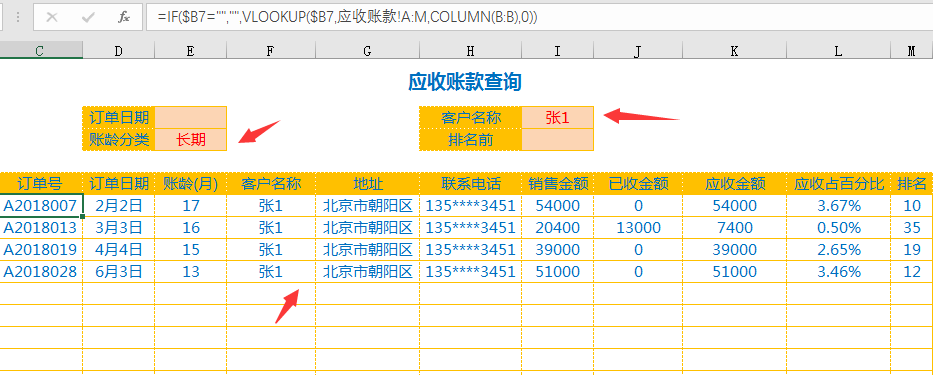Click the name box options dots
The height and width of the screenshot is (375, 933).
click(18, 17)
